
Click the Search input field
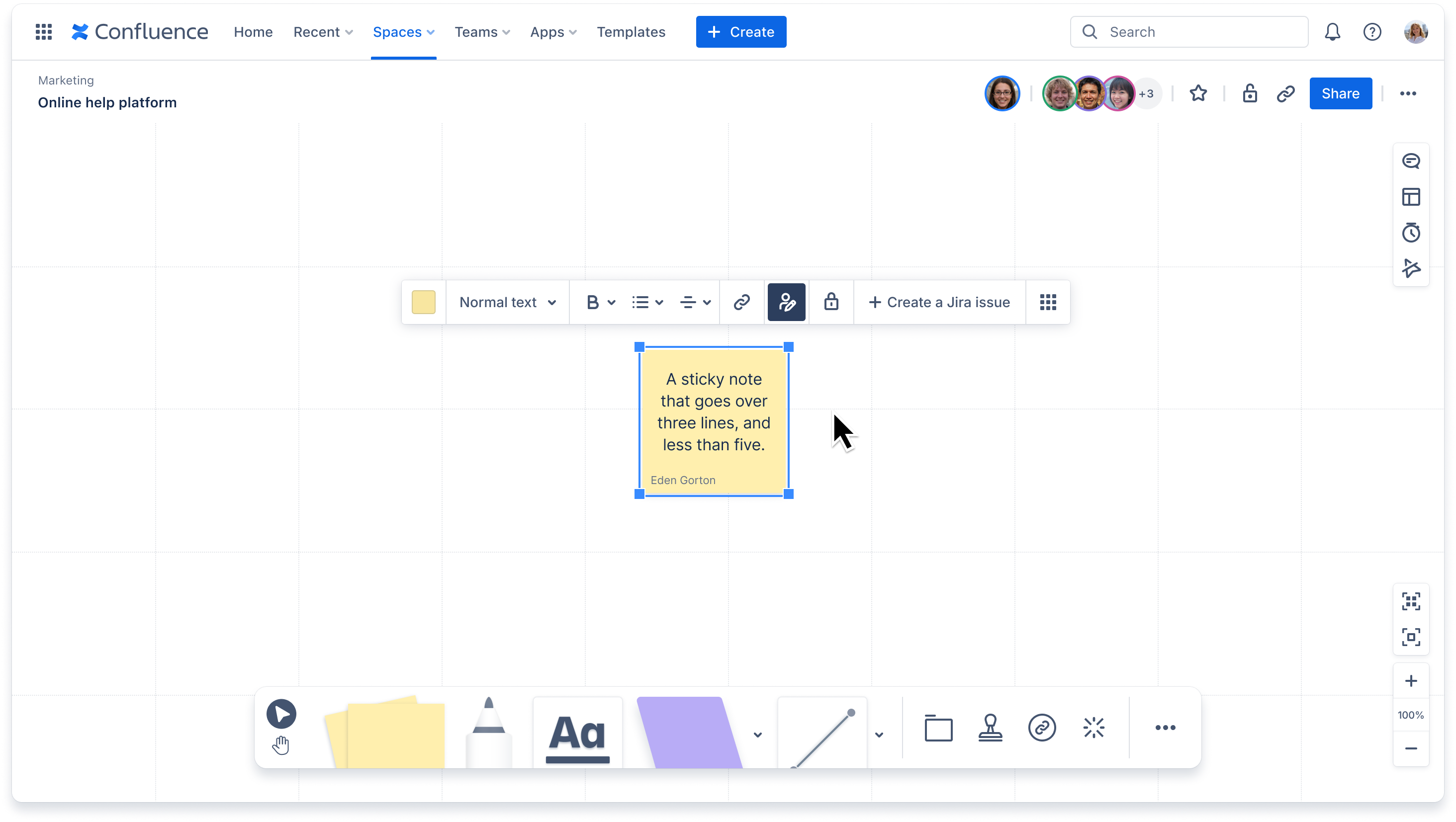click(1188, 32)
